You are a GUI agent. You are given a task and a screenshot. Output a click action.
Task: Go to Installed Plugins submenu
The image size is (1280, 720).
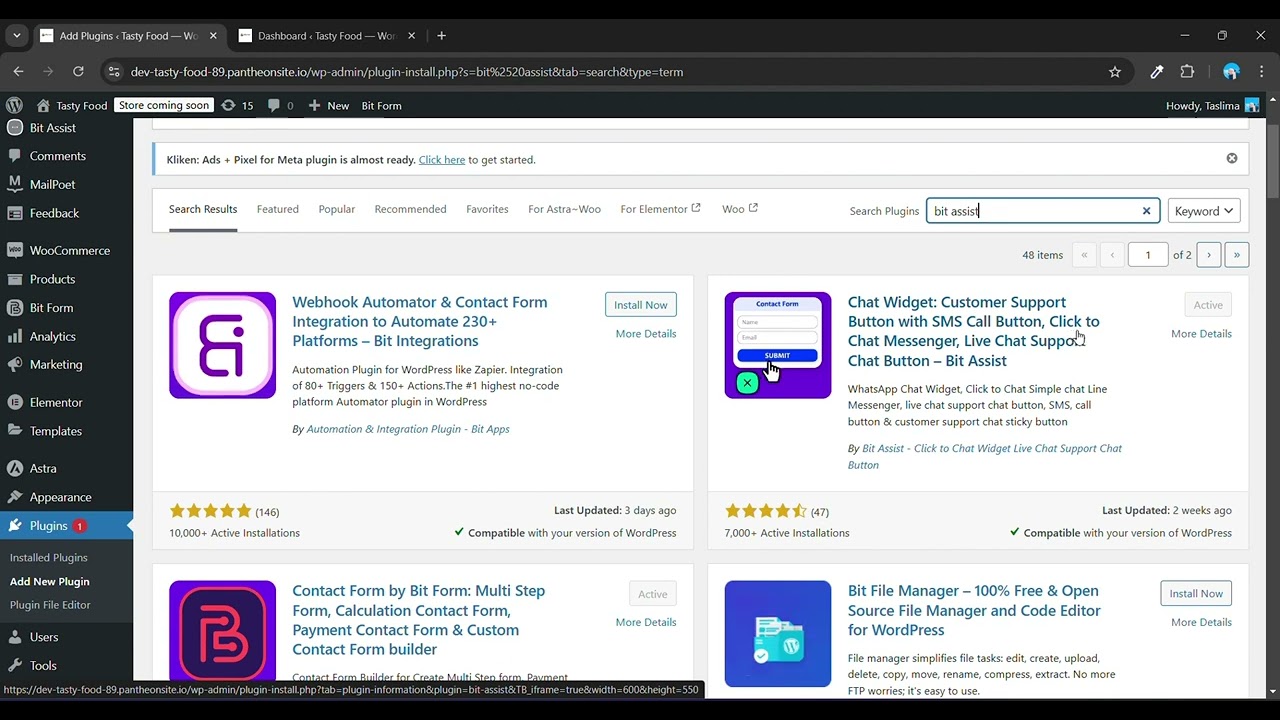49,558
